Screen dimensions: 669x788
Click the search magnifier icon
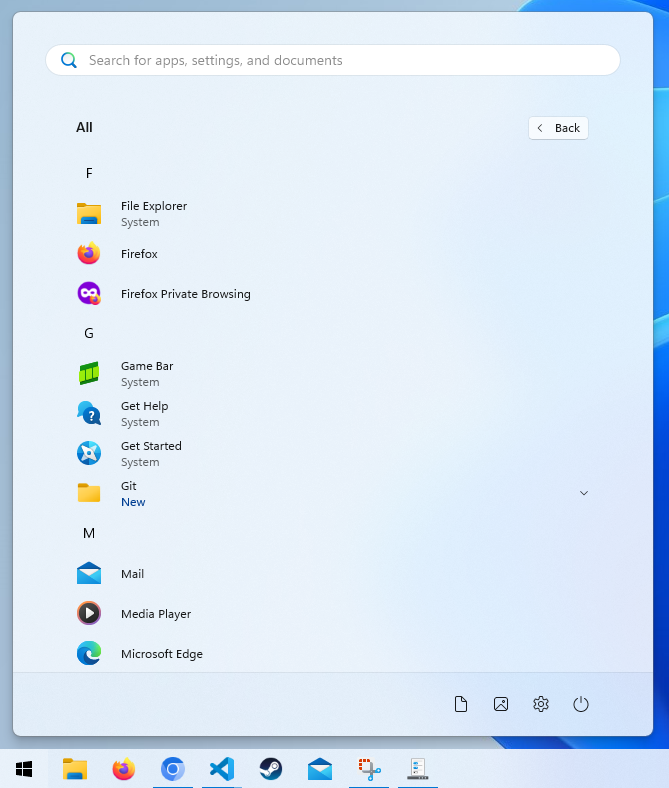[69, 60]
